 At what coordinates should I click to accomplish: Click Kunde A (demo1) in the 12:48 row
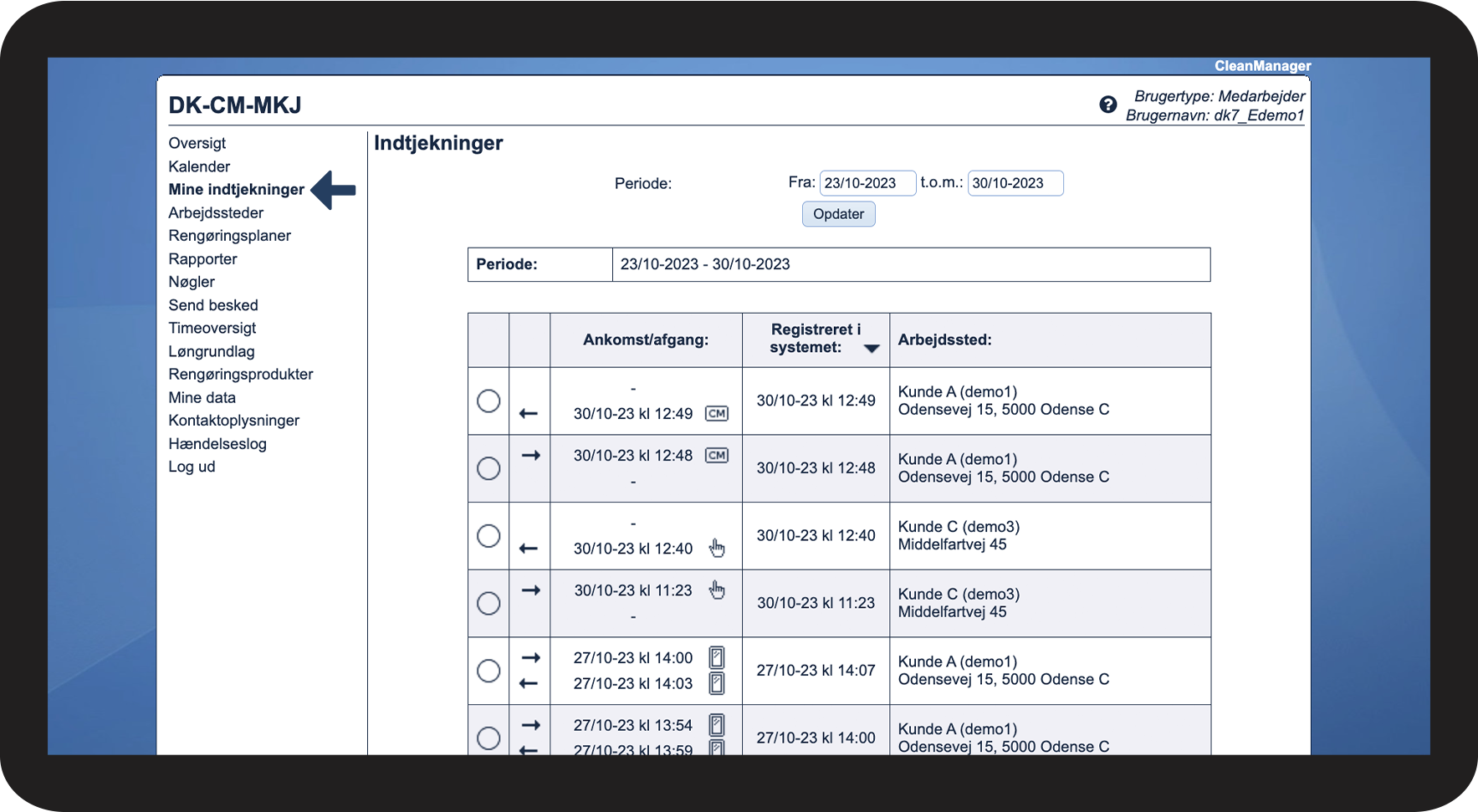coord(958,459)
